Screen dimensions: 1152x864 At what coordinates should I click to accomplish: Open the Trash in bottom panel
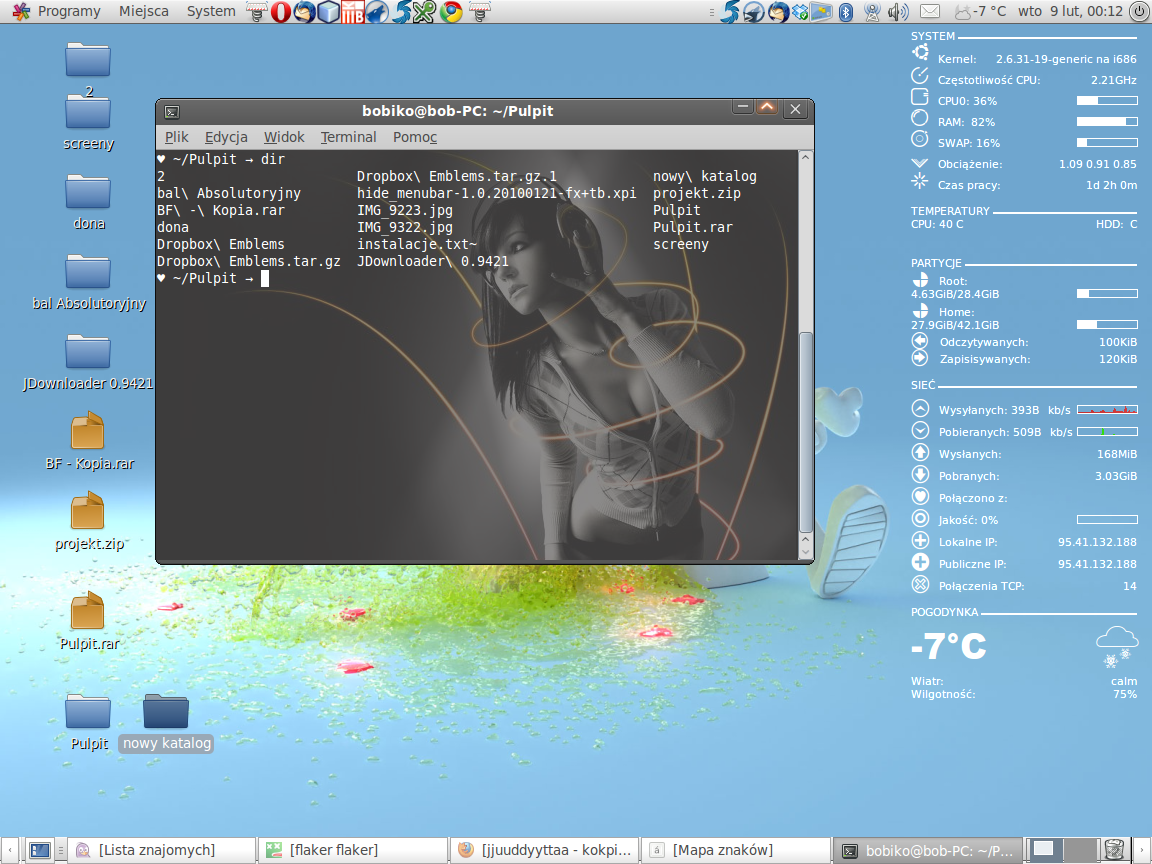[x=1116, y=850]
